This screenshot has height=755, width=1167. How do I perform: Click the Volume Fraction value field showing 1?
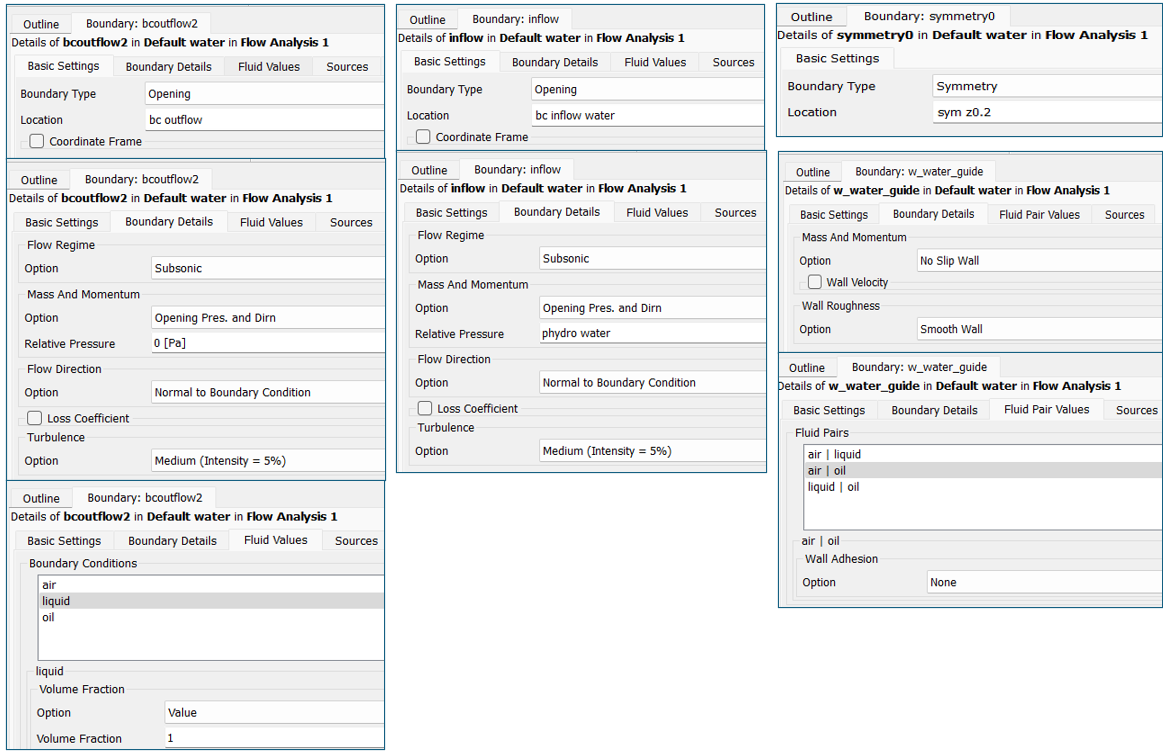point(273,738)
